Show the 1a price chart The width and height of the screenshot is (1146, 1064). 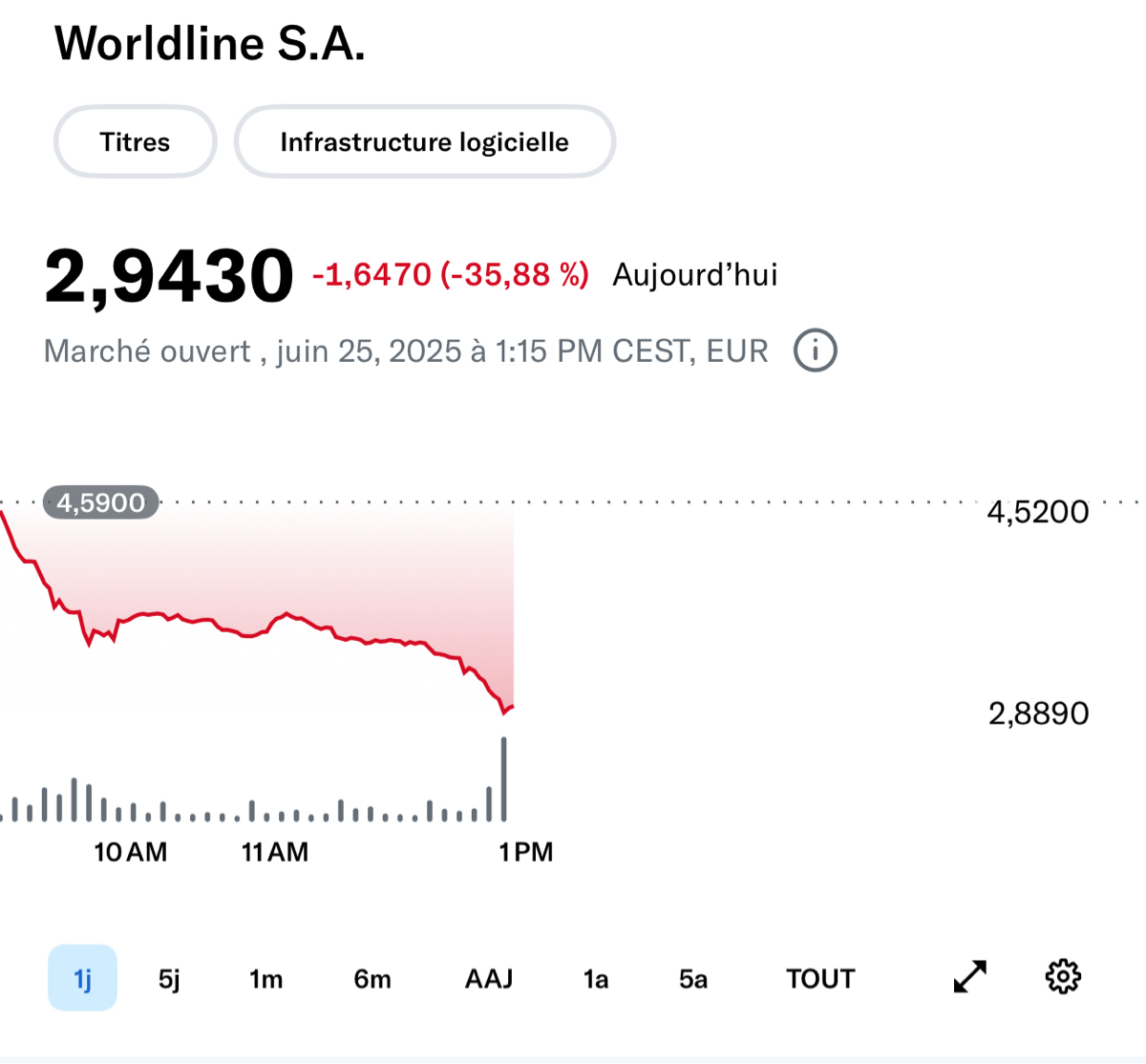(596, 979)
